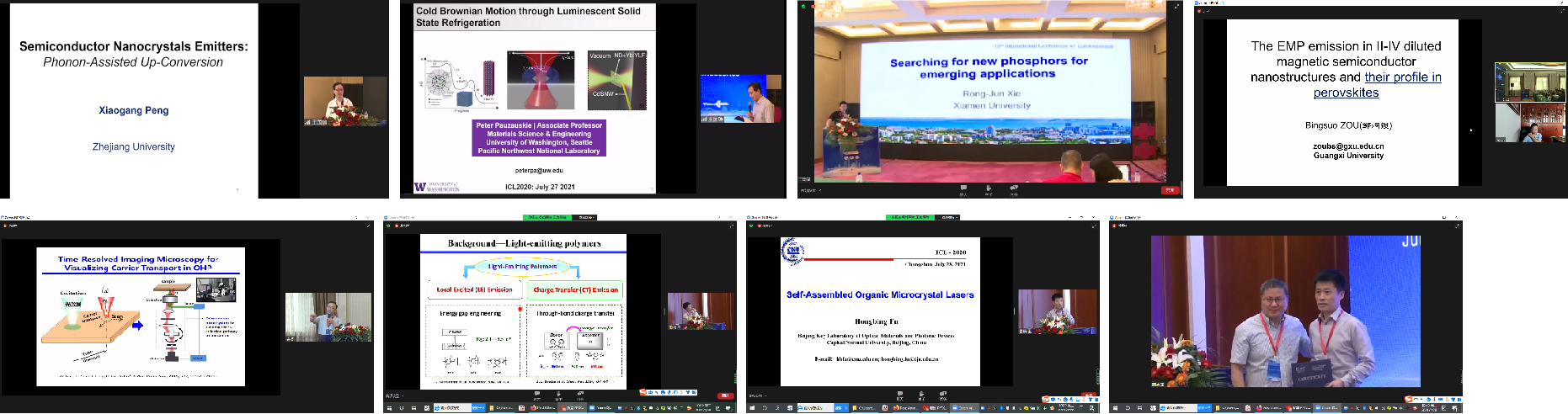
Task: Open Windows Start menu under the certificate photo window
Action: click(x=1114, y=408)
